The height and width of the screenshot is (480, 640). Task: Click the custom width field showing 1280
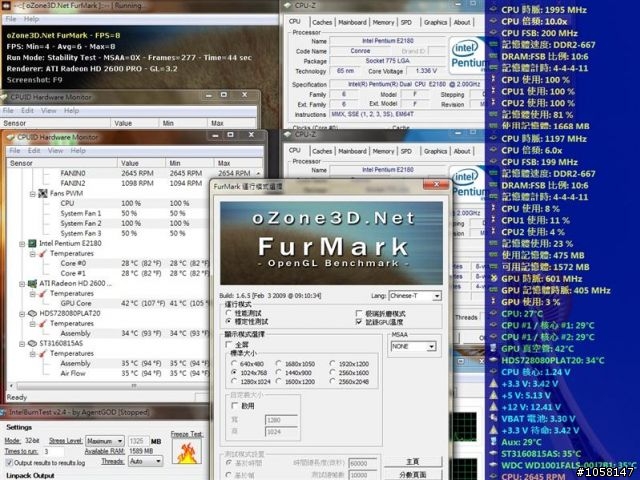coord(281,420)
